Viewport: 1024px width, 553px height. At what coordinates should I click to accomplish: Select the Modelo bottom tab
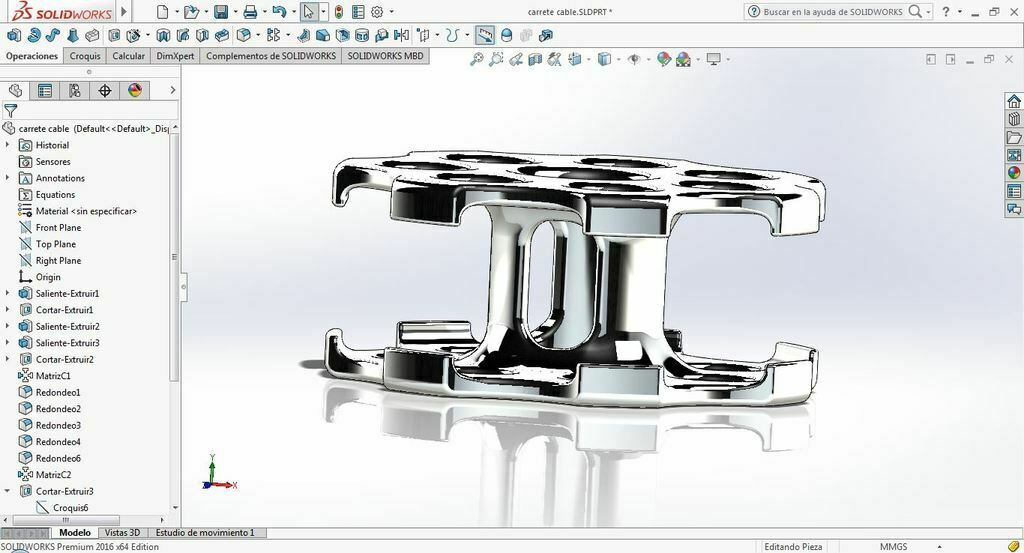click(74, 533)
